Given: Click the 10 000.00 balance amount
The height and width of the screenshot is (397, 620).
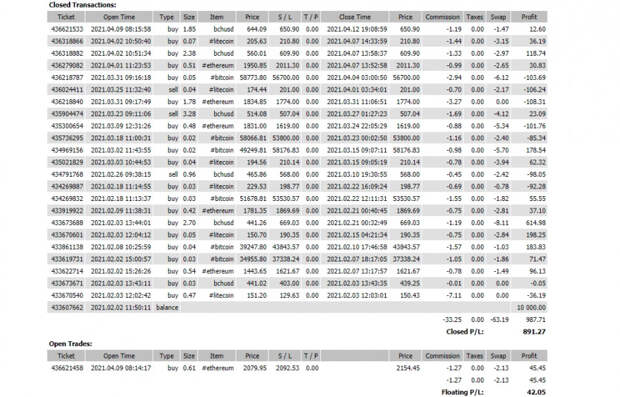Looking at the screenshot, I should click(x=531, y=307).
